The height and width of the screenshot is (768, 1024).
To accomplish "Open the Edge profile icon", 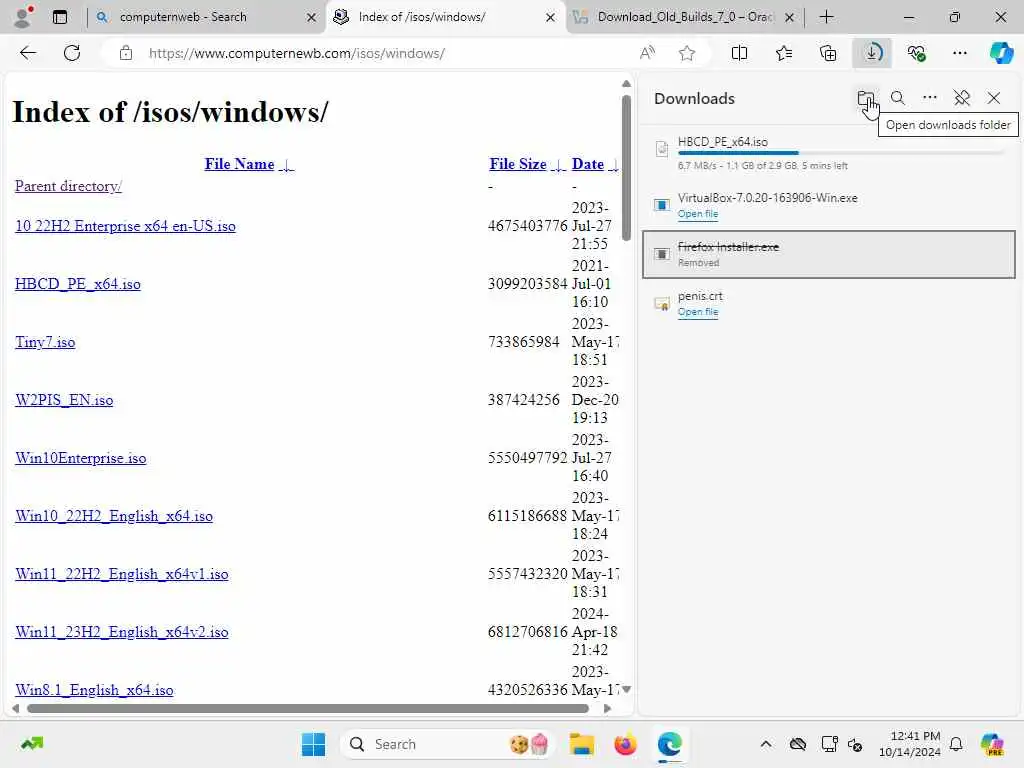I will pos(23,16).
